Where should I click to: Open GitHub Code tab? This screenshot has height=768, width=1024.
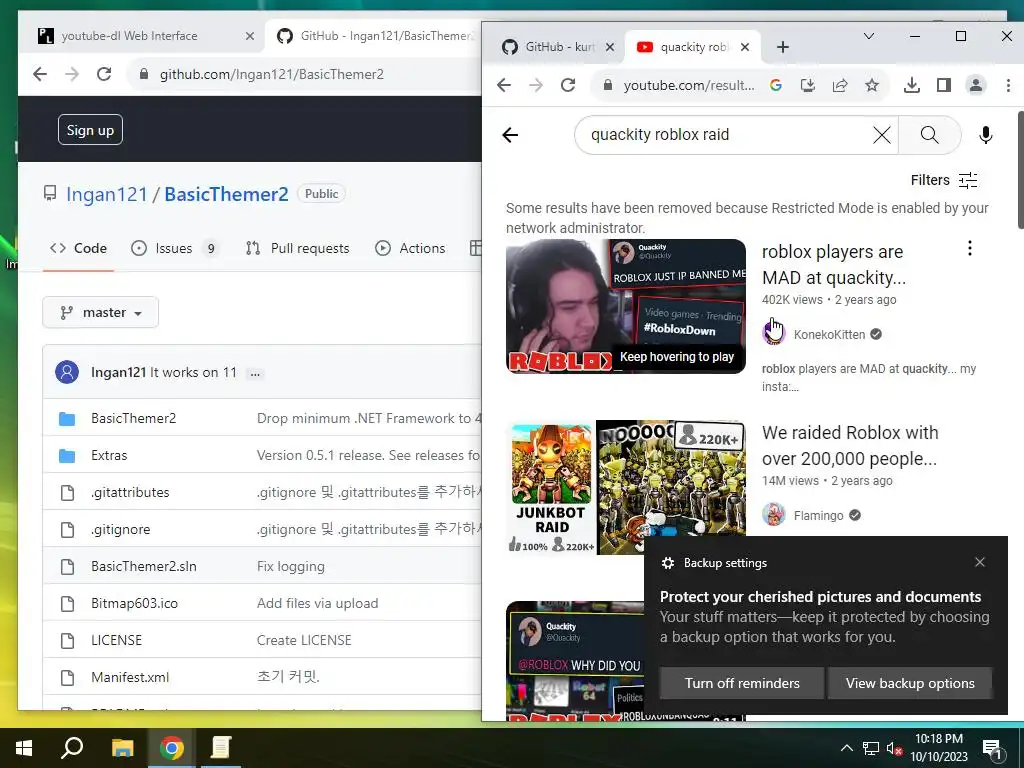78,248
